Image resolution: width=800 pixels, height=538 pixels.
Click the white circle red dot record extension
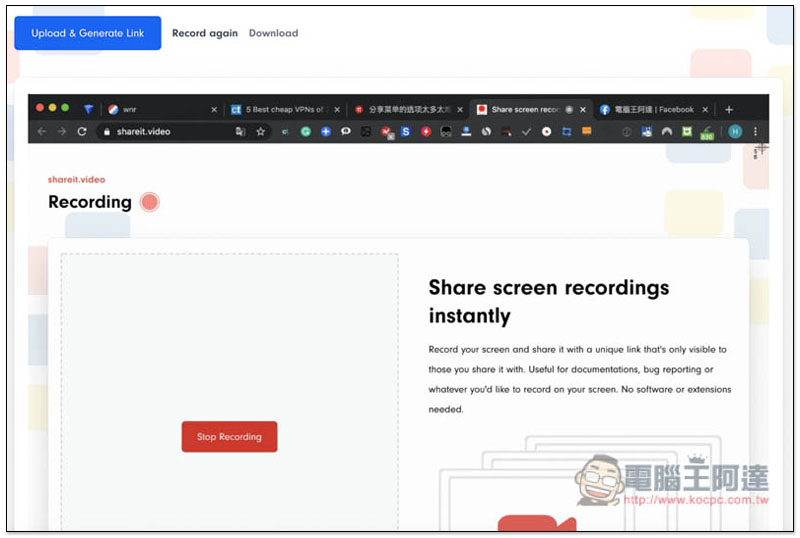546,132
